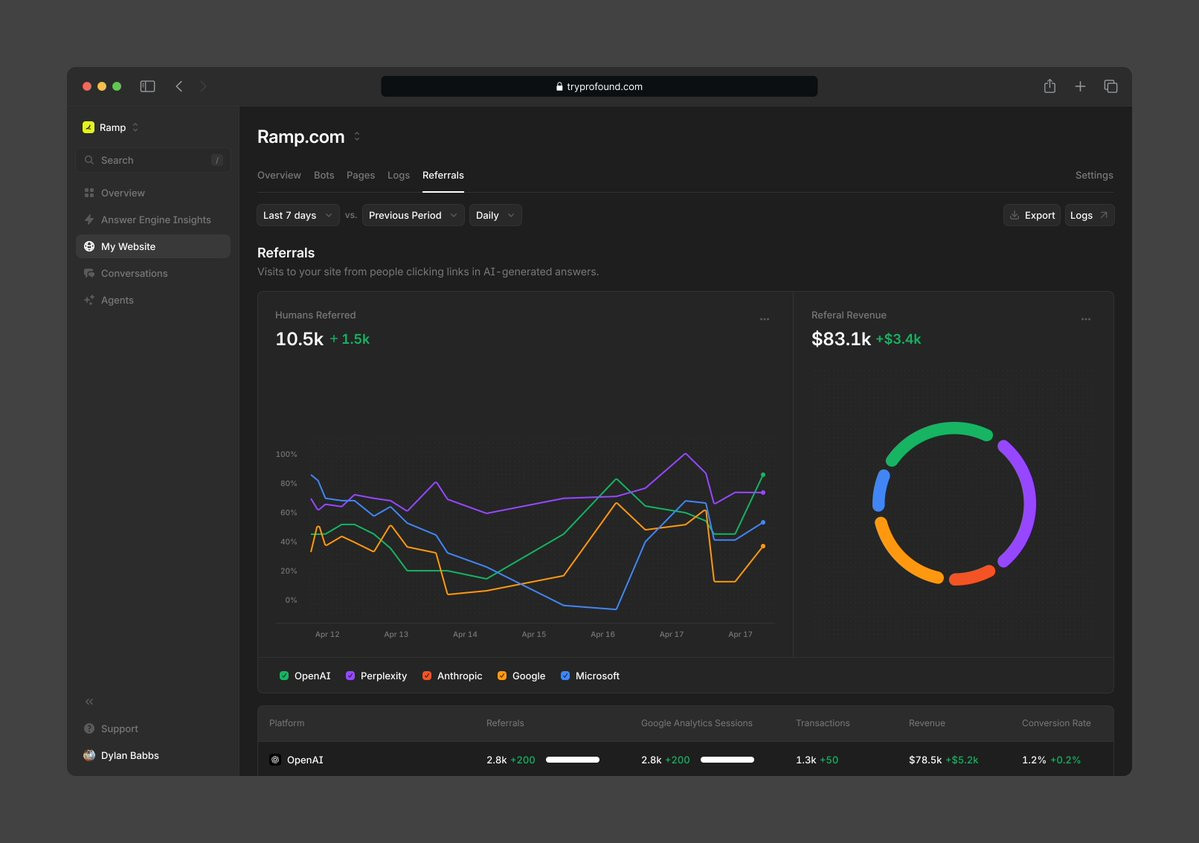1199x843 pixels.
Task: Open the Settings link
Action: [1093, 175]
